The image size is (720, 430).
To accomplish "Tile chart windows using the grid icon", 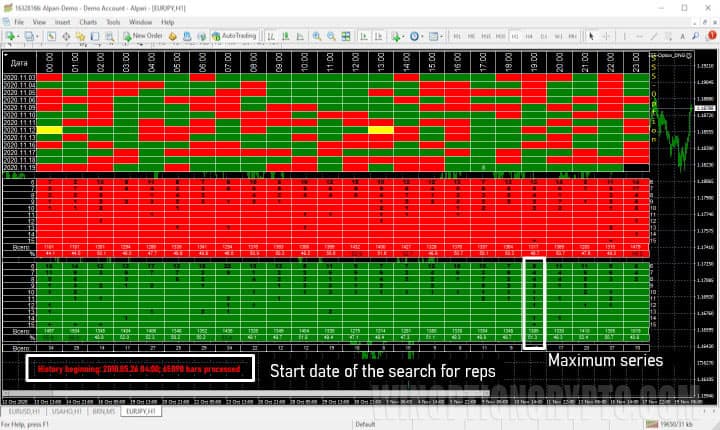I will coord(346,35).
